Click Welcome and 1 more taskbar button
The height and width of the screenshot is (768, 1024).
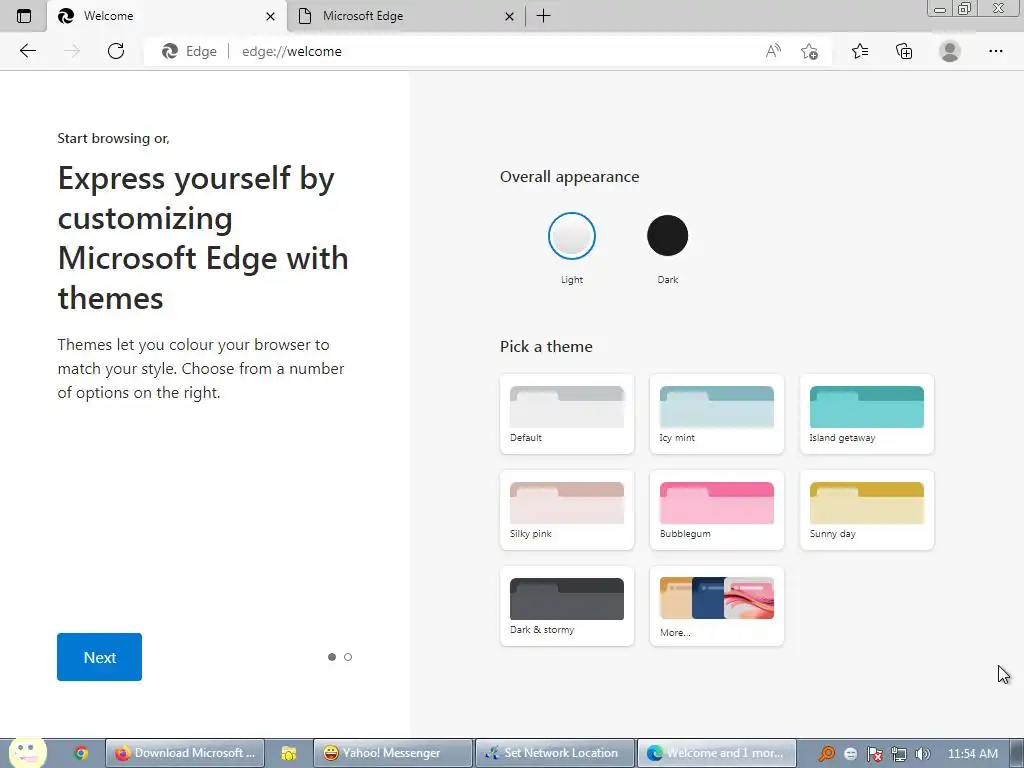716,753
